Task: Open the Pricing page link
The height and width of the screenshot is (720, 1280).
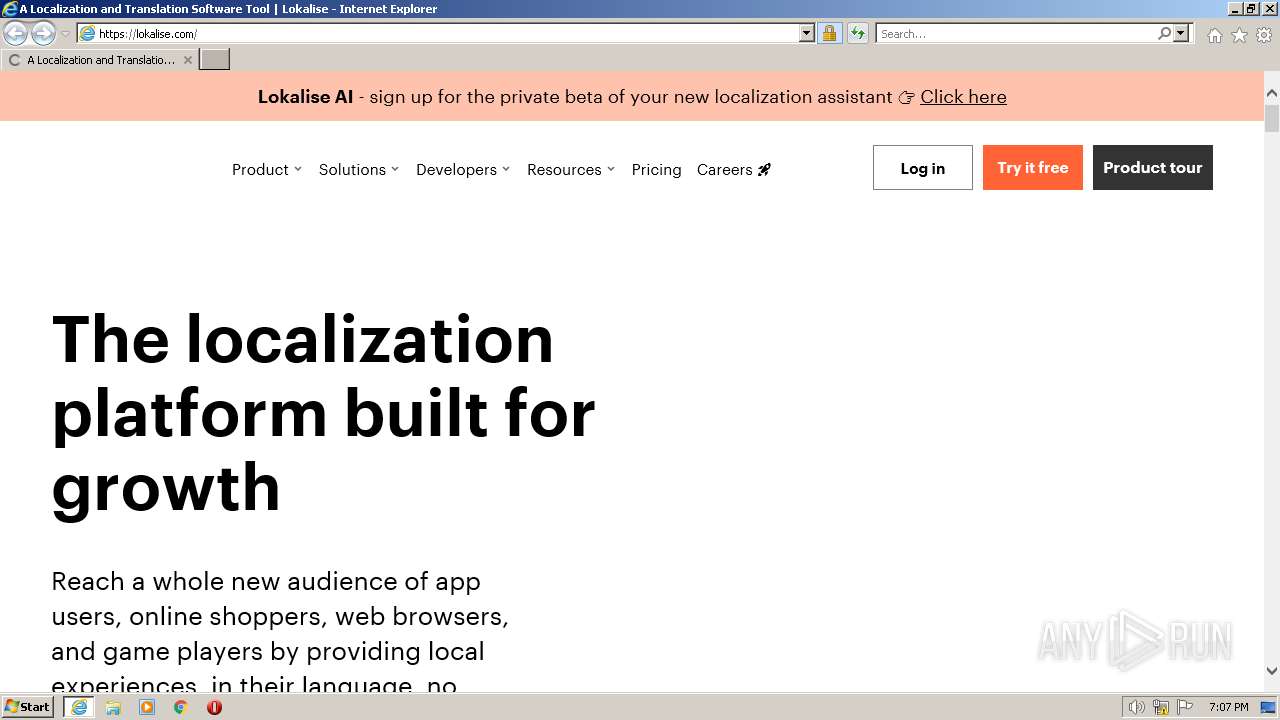Action: coord(656,170)
